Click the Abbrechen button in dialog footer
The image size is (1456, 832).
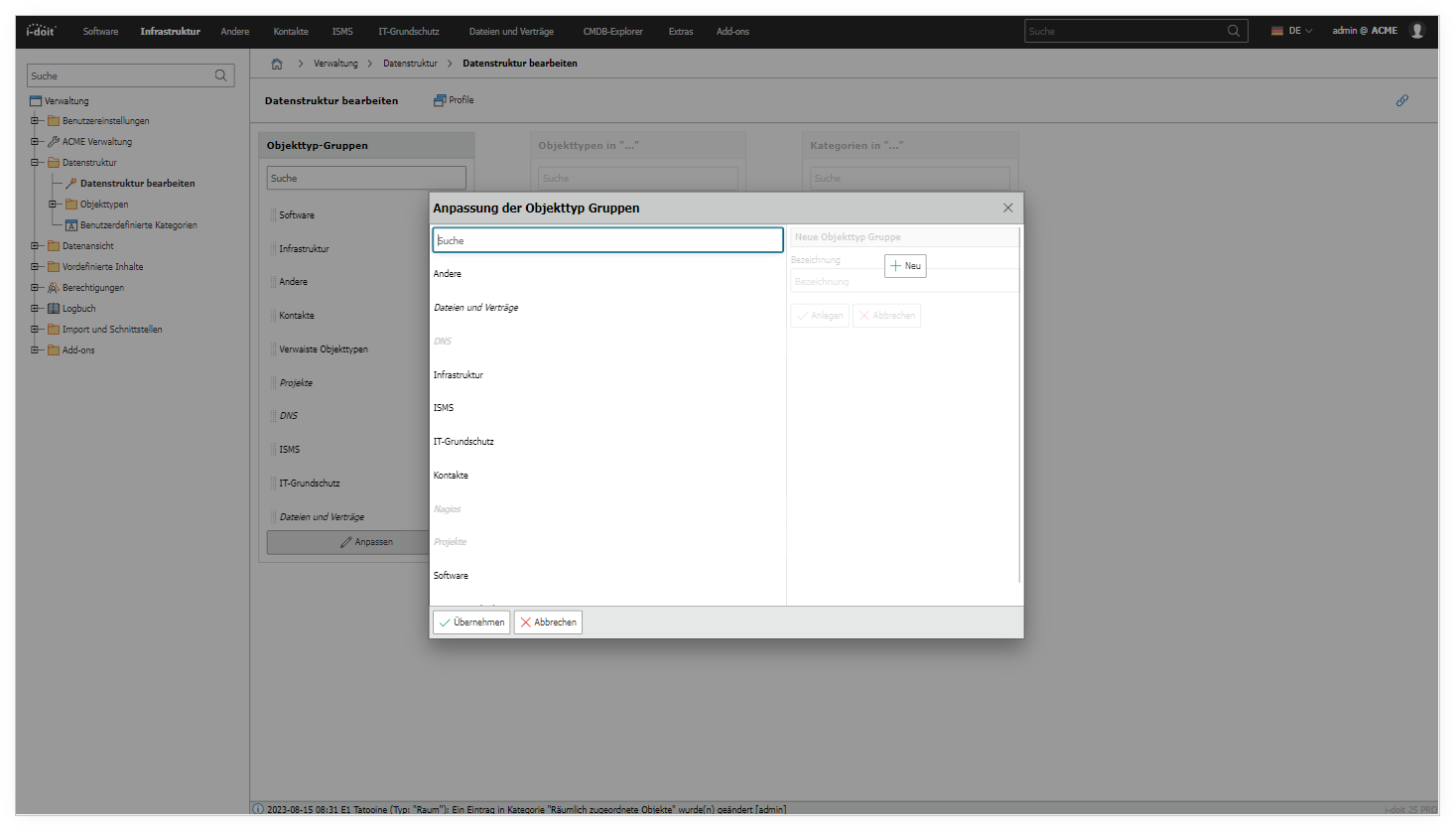(x=548, y=623)
